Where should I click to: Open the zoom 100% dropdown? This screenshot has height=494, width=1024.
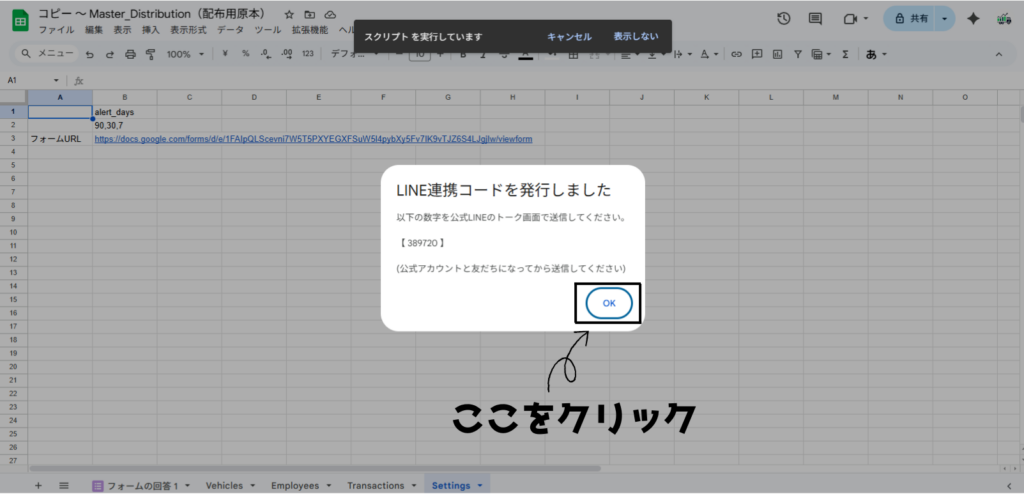click(x=184, y=54)
